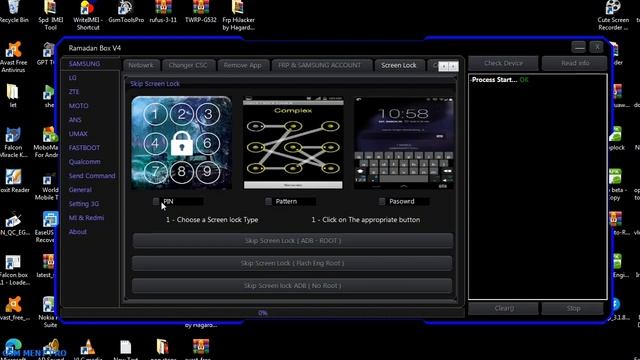The height and width of the screenshot is (360, 640).
Task: Select the rufus-3-11 archive icon
Action: (163, 11)
